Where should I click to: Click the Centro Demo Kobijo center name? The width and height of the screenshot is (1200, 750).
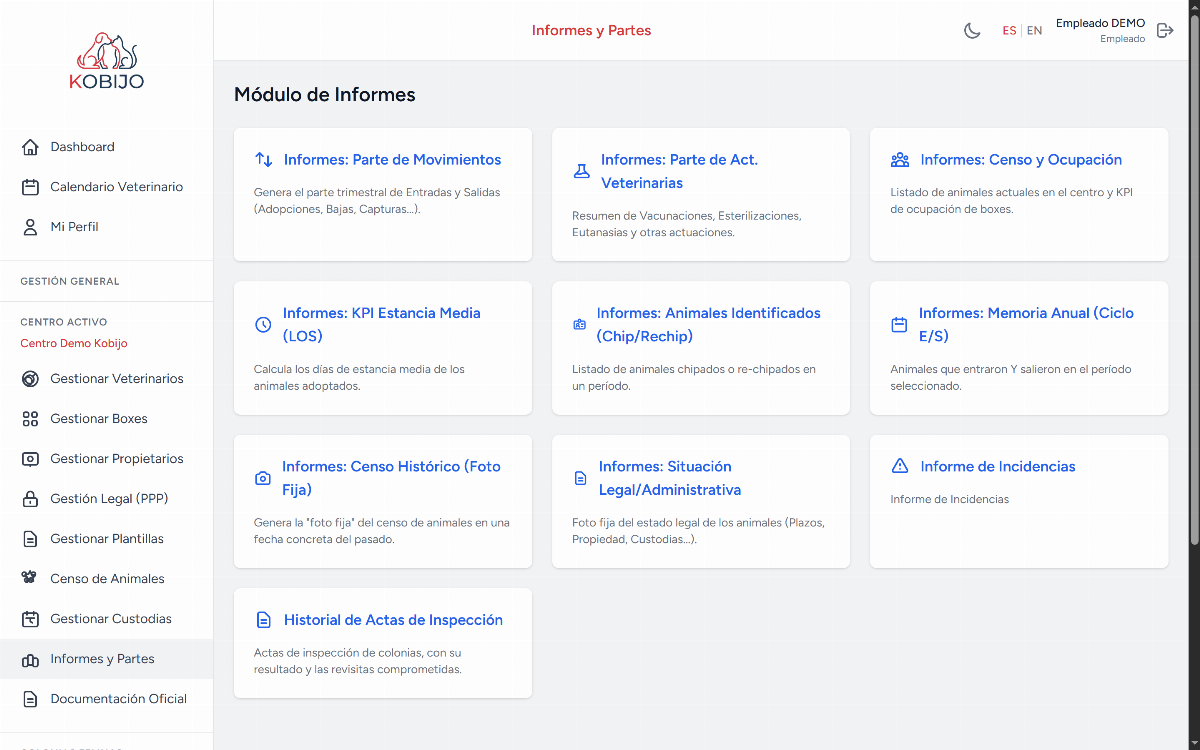pyautogui.click(x=74, y=344)
